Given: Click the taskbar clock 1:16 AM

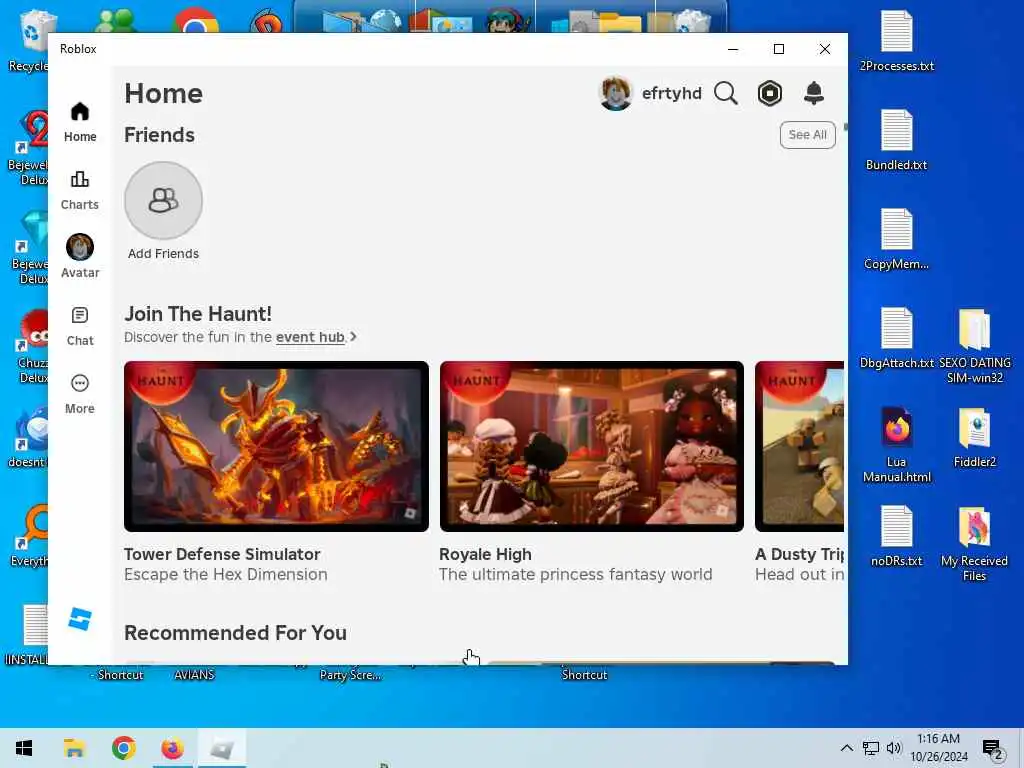Looking at the screenshot, I should 938,739.
